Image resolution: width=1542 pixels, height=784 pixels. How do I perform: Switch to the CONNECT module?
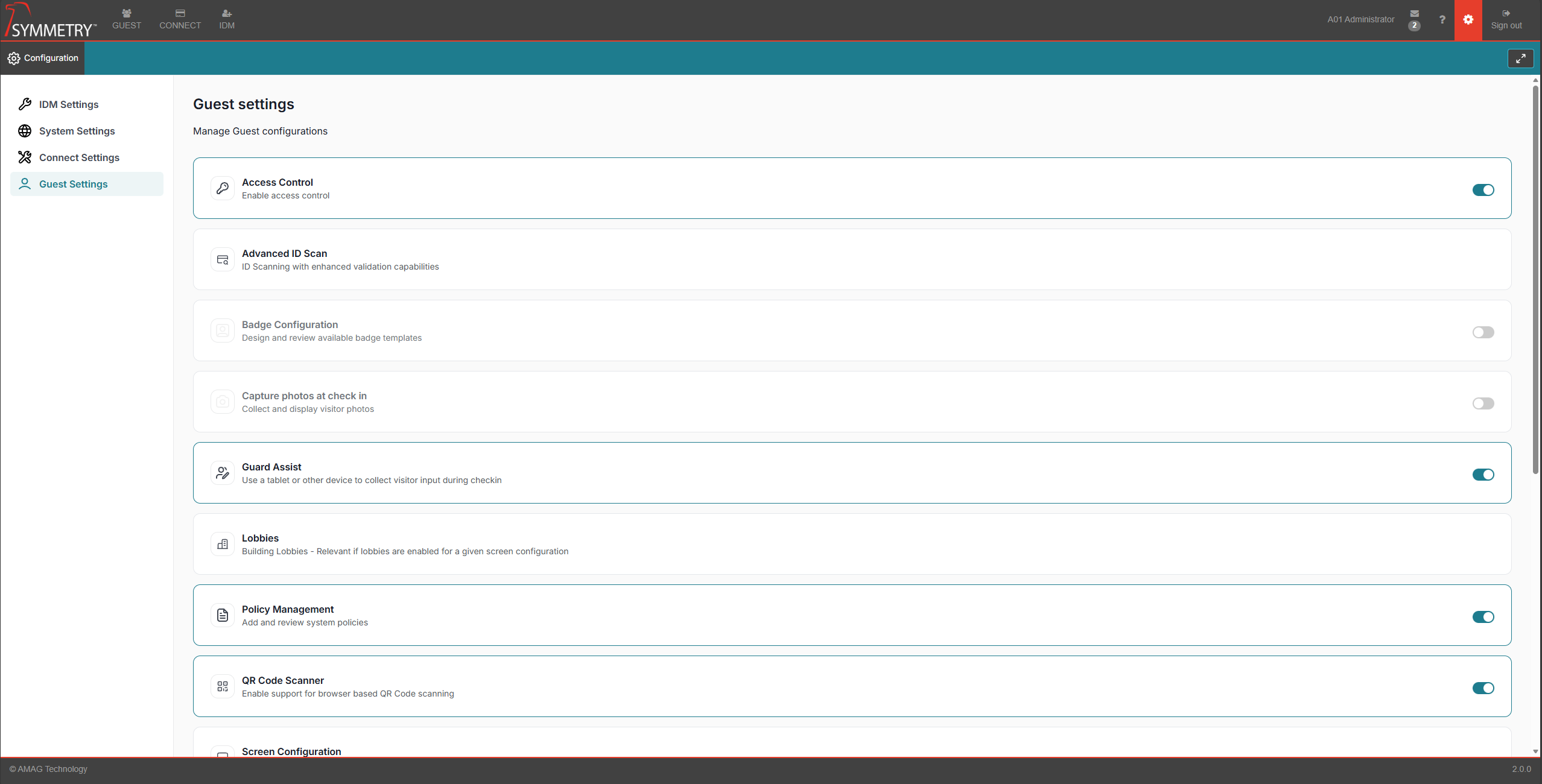(x=180, y=20)
